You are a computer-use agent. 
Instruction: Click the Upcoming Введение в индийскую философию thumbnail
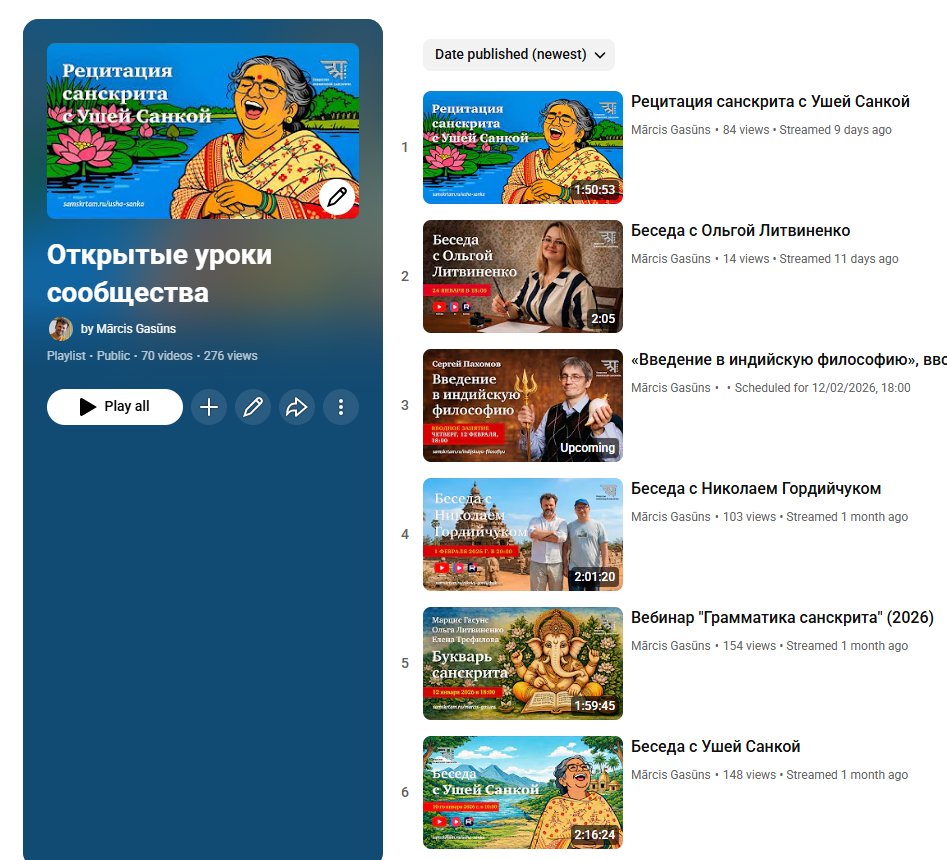[x=522, y=405]
